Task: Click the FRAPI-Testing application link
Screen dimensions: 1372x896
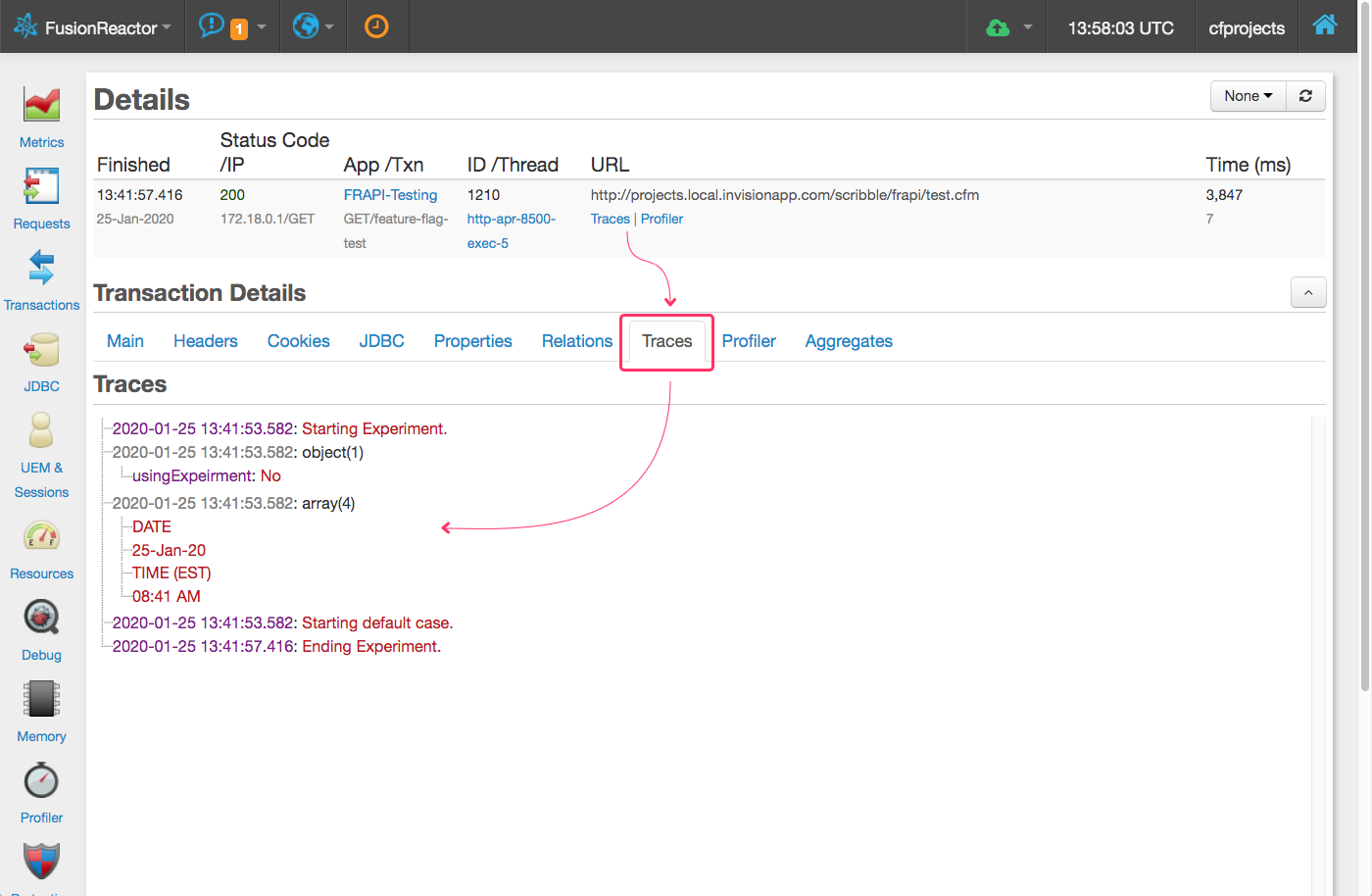Action: 390,195
